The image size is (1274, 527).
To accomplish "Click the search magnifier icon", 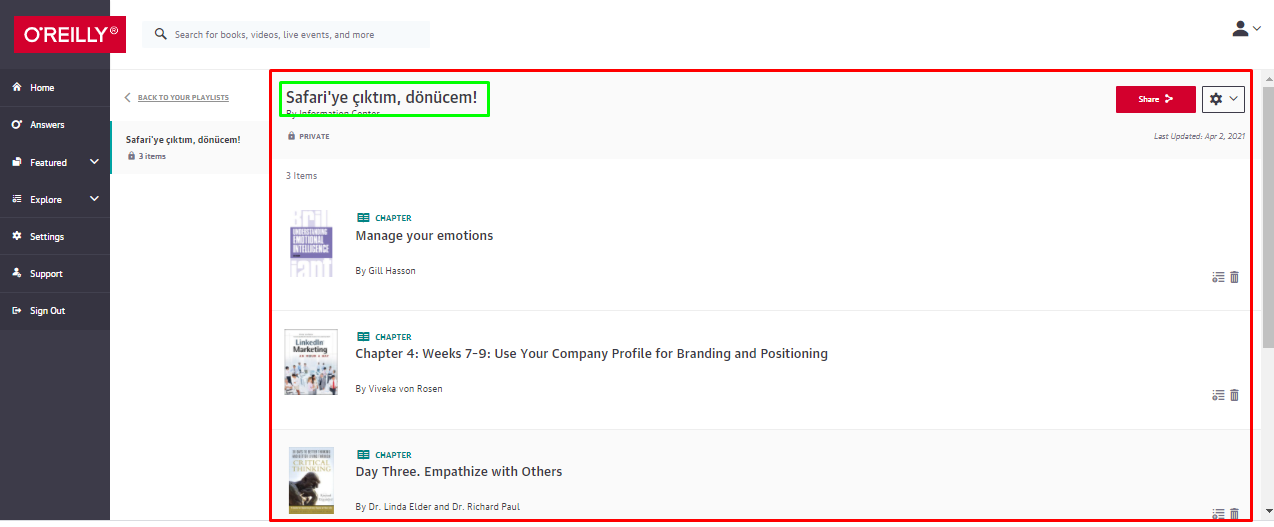I will 161,34.
